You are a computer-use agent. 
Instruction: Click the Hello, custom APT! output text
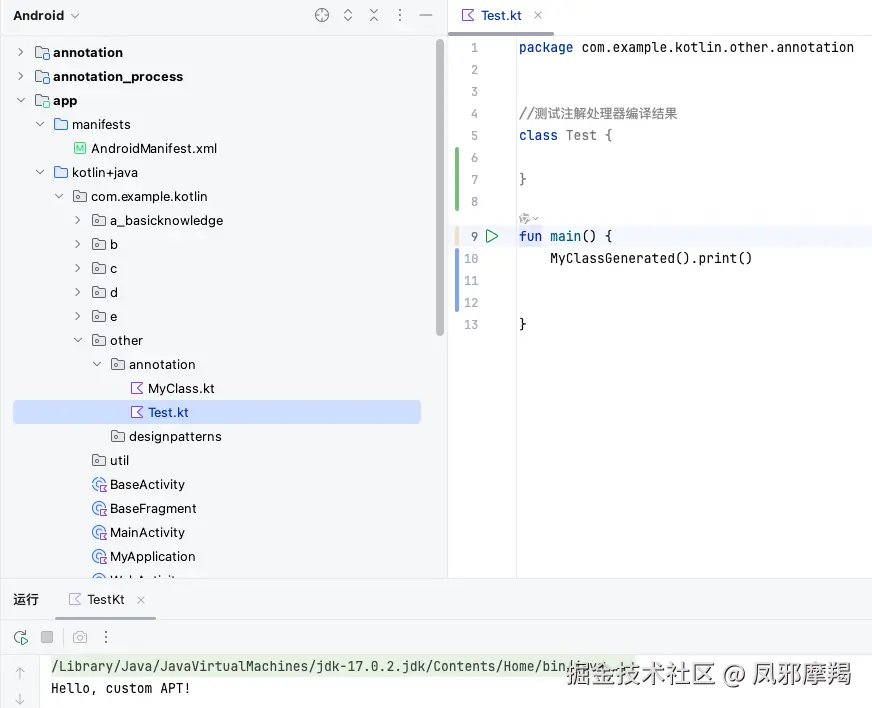pyautogui.click(x=121, y=689)
